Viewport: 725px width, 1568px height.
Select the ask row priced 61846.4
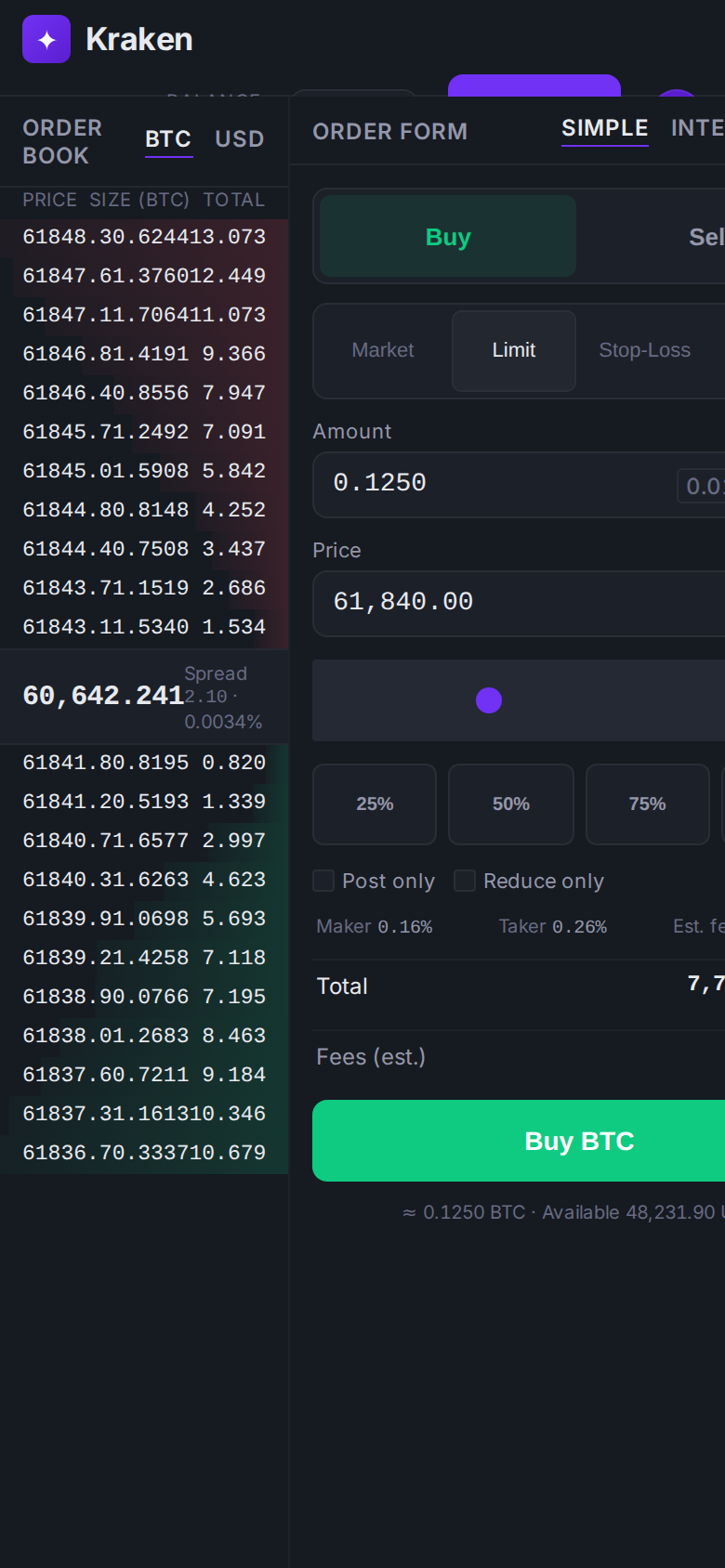click(144, 393)
